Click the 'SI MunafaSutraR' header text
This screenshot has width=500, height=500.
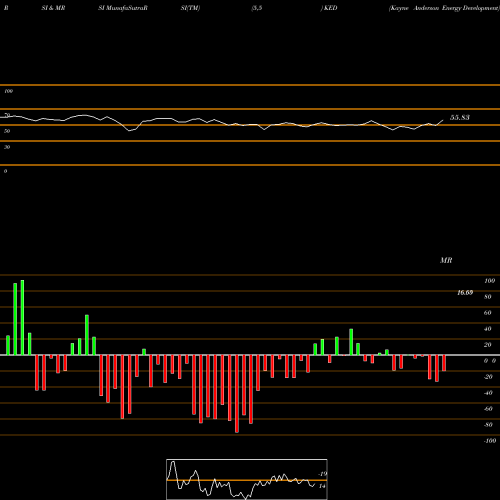pyautogui.click(x=123, y=8)
